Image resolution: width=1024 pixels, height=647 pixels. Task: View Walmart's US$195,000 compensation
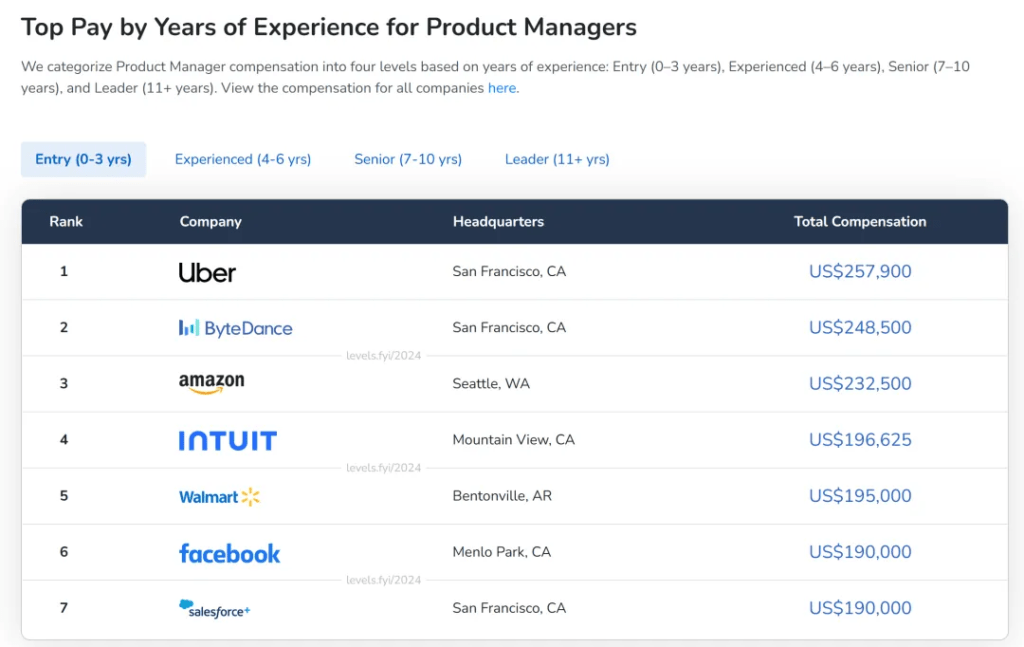pyautogui.click(x=860, y=496)
